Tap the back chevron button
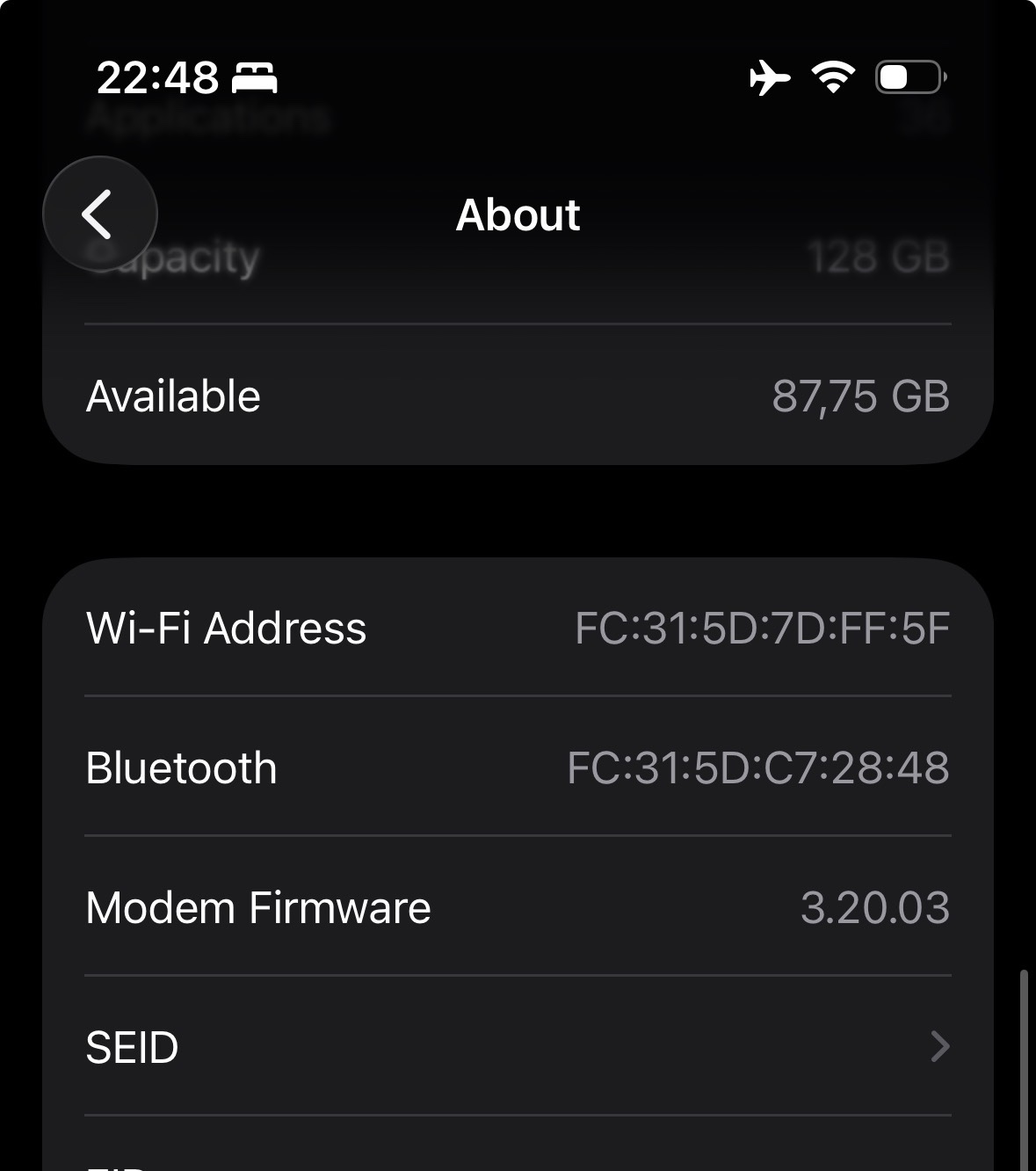1036x1171 pixels. pyautogui.click(x=99, y=214)
